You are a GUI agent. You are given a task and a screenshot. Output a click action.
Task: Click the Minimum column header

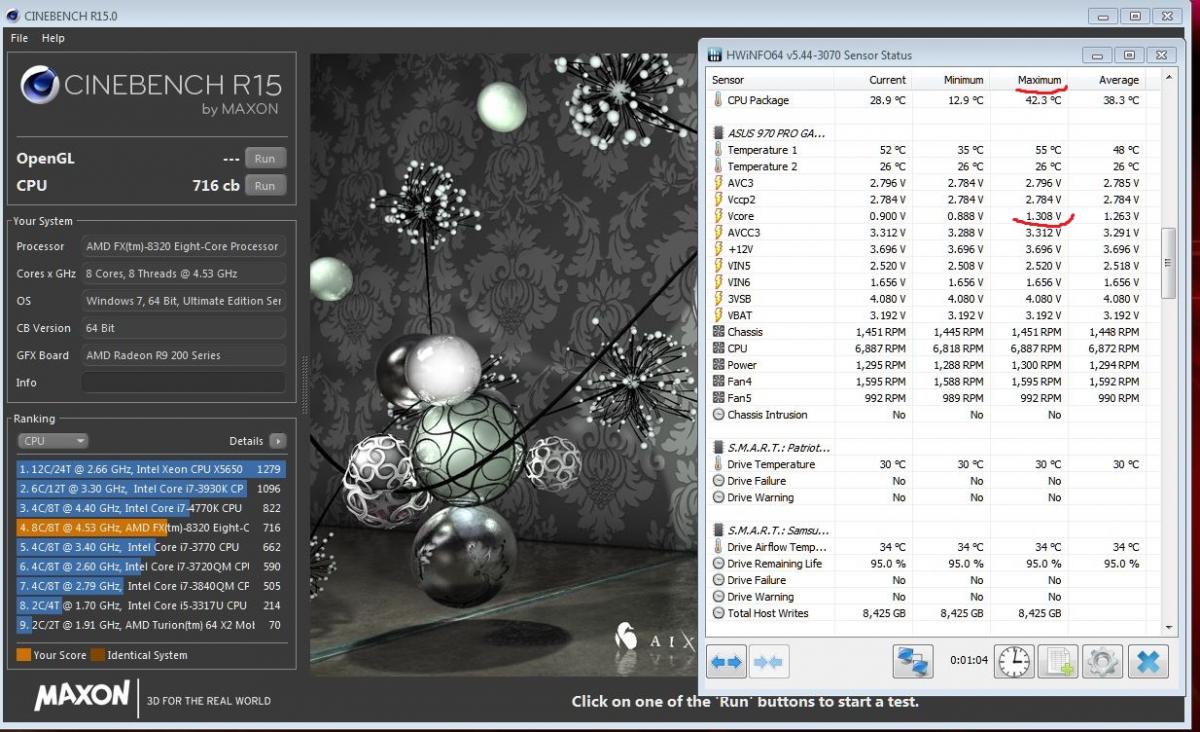[x=951, y=80]
